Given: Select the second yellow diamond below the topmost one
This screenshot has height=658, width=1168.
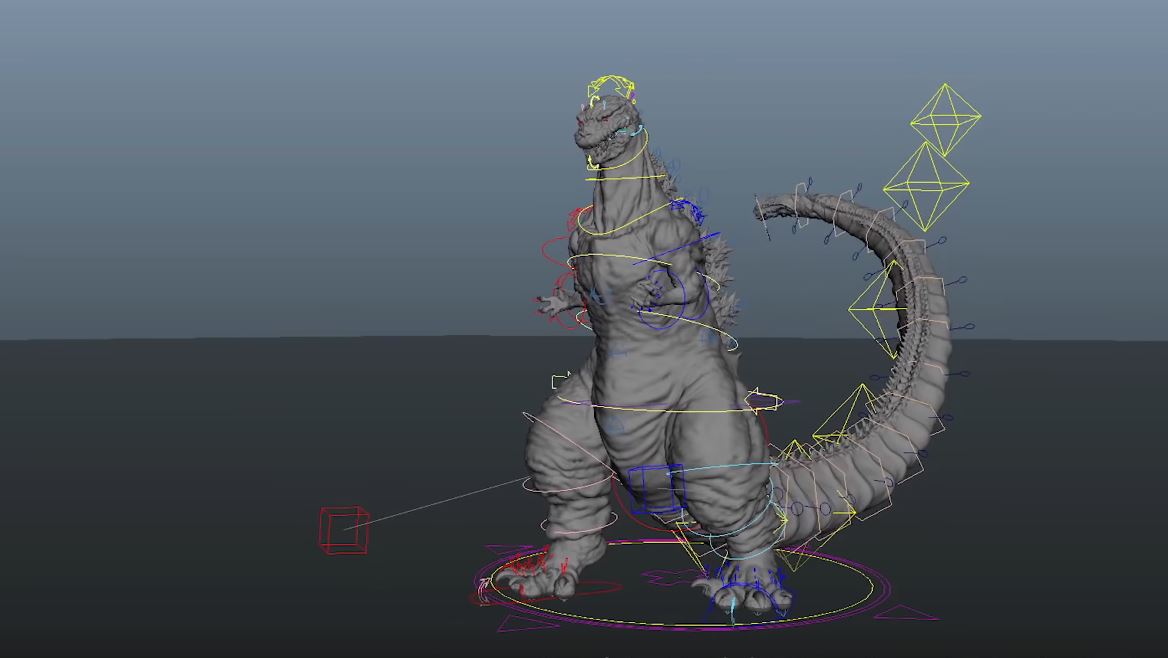Looking at the screenshot, I should 926,186.
